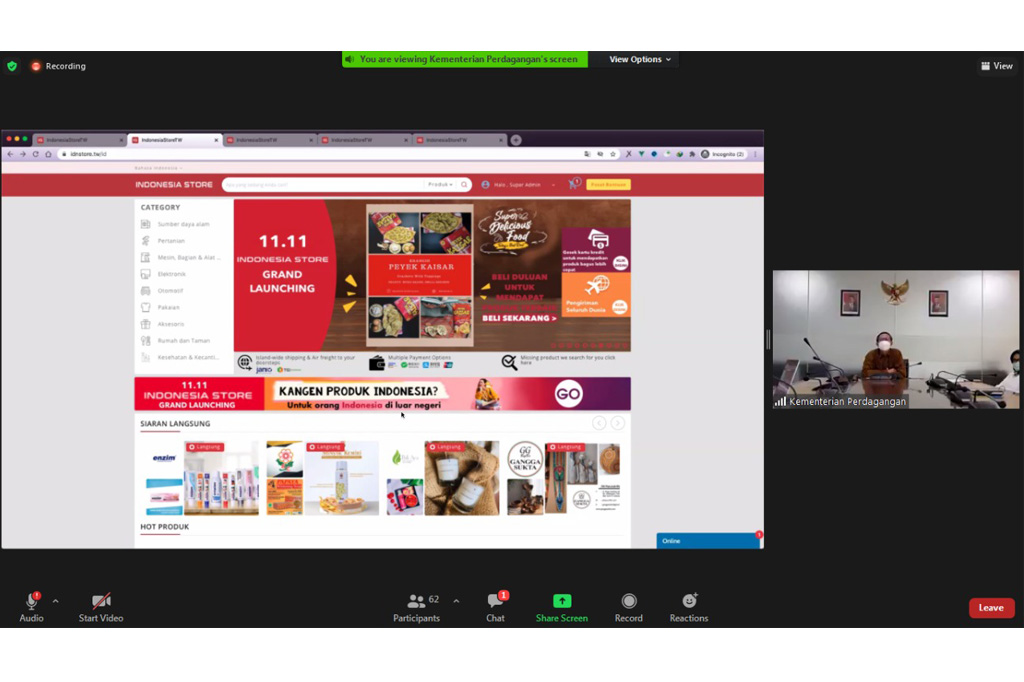Leave the Zoom meeting
This screenshot has width=1024, height=682.
pos(991,608)
